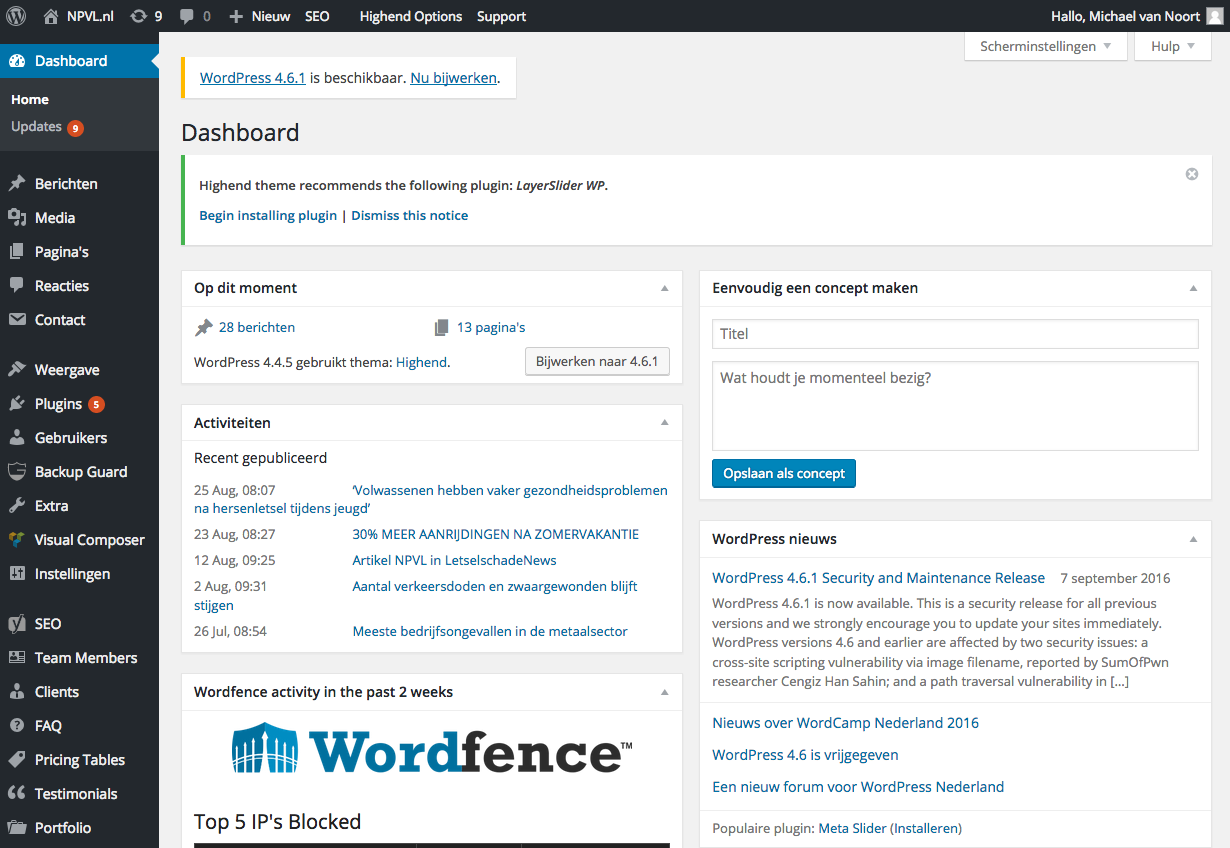Click the Titel input field

point(954,334)
